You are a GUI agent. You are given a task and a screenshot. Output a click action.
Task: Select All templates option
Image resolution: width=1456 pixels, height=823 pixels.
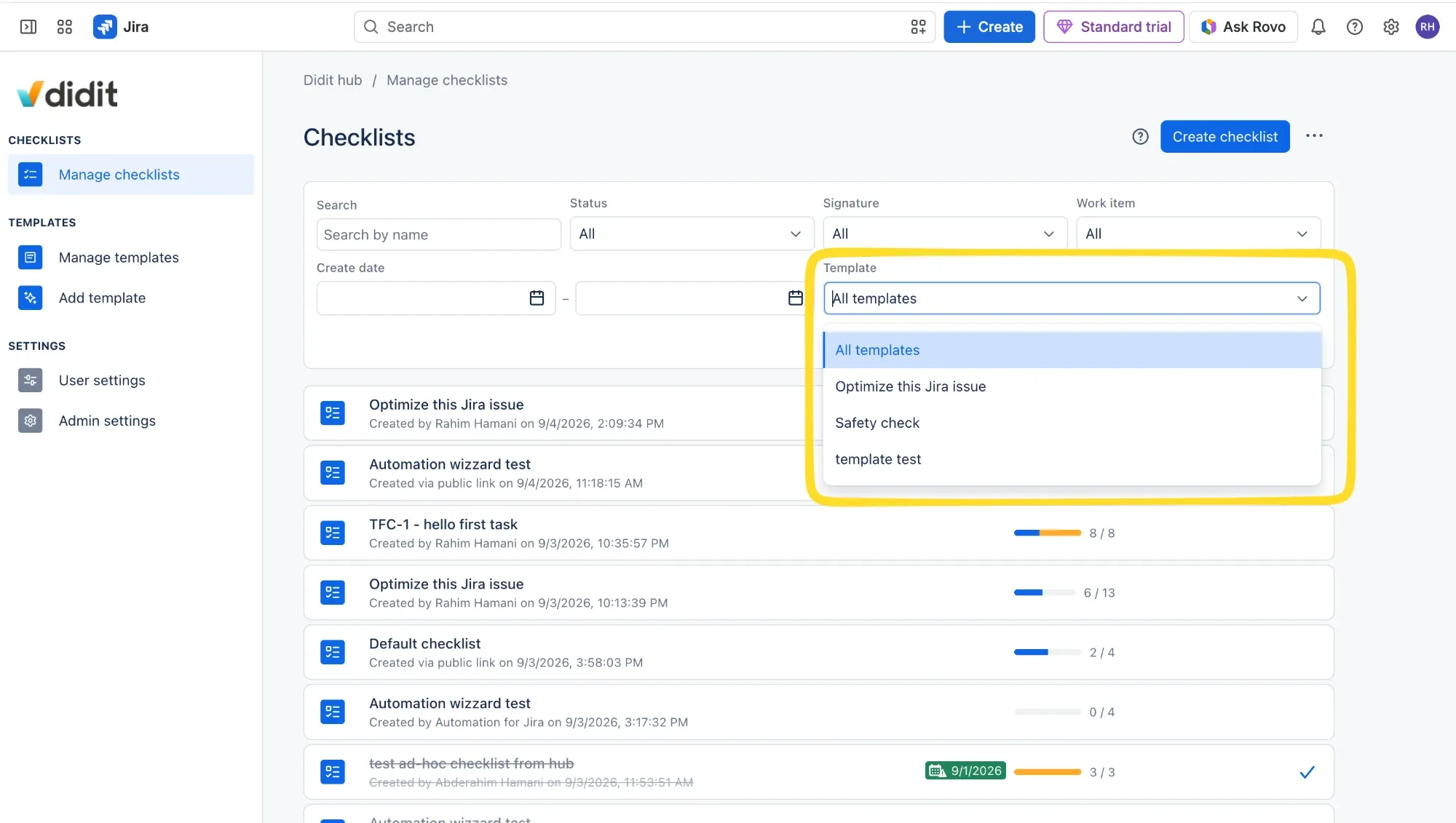point(1072,350)
